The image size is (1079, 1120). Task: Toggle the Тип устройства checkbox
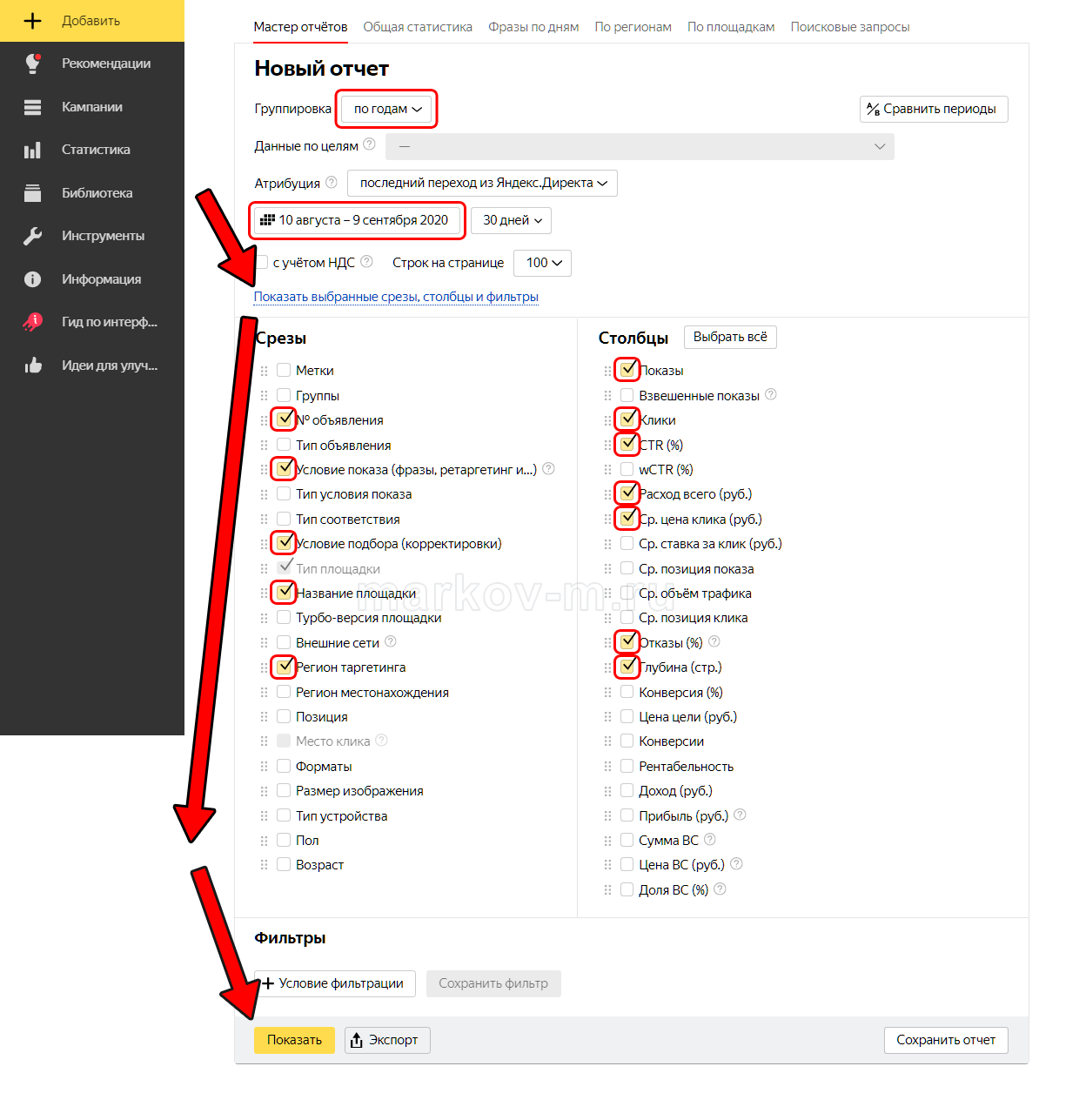click(x=284, y=815)
